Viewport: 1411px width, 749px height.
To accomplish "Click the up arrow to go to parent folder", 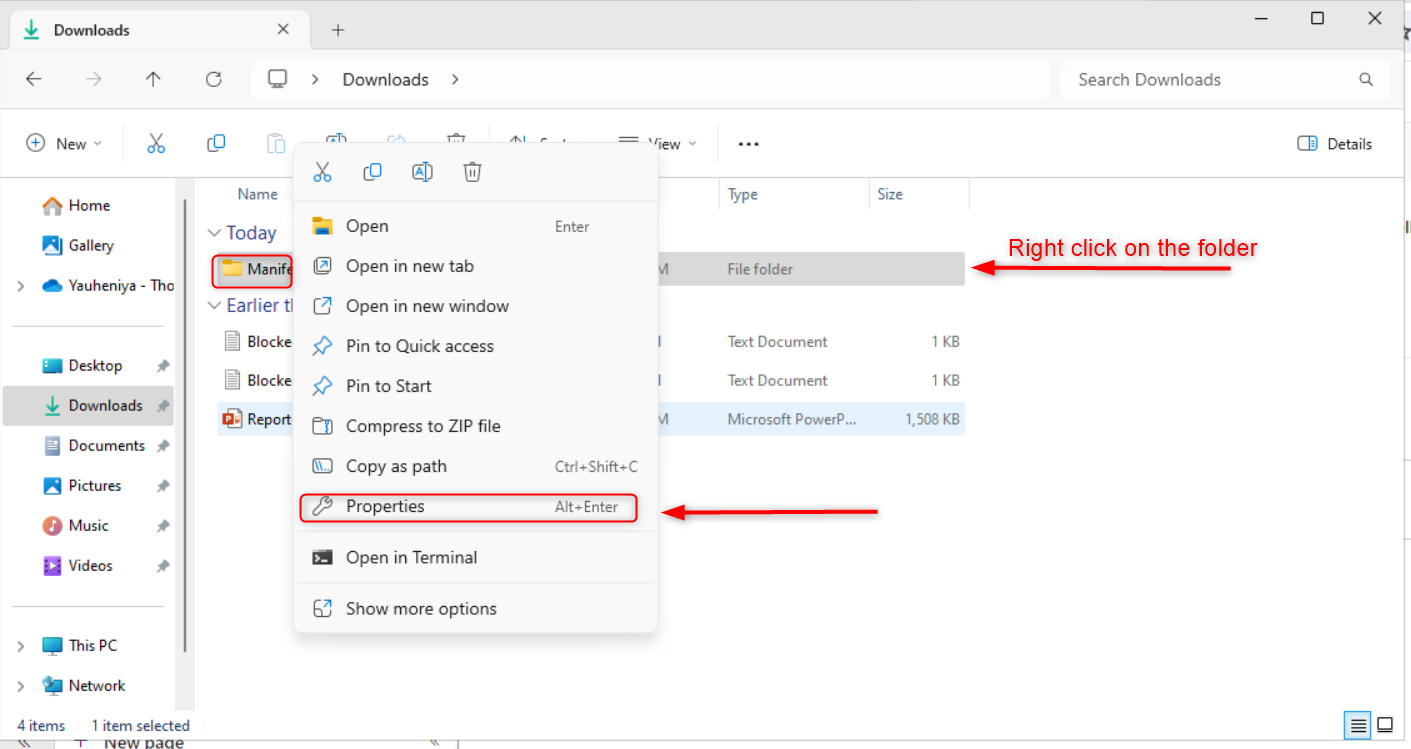I will coord(153,79).
